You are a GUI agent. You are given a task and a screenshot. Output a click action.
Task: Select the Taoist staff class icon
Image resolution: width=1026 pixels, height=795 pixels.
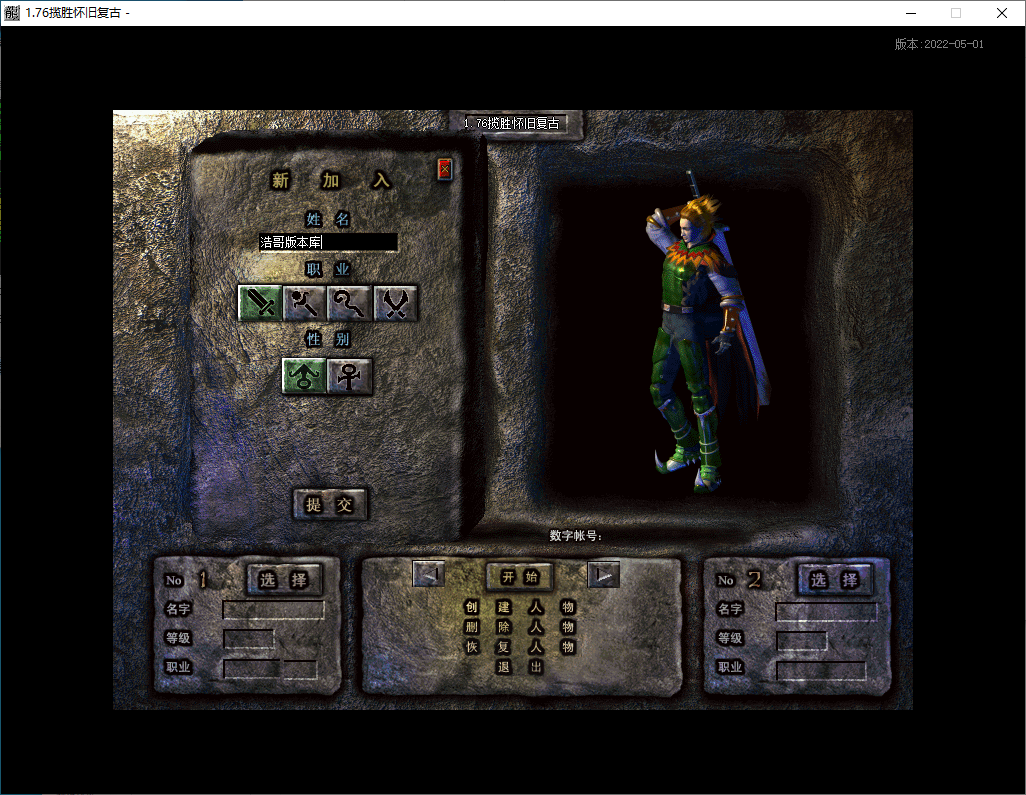349,303
